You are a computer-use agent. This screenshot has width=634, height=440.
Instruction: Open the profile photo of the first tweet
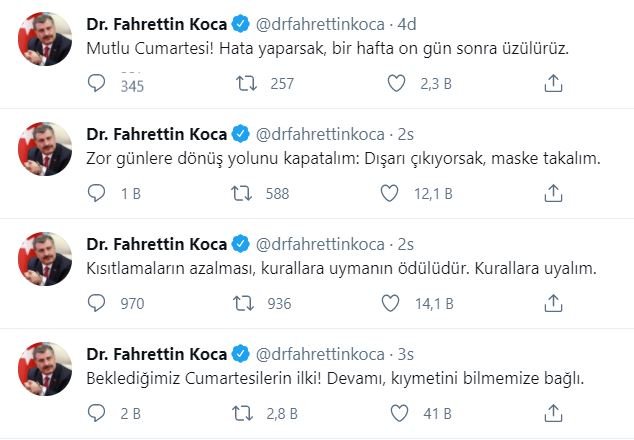click(x=44, y=43)
